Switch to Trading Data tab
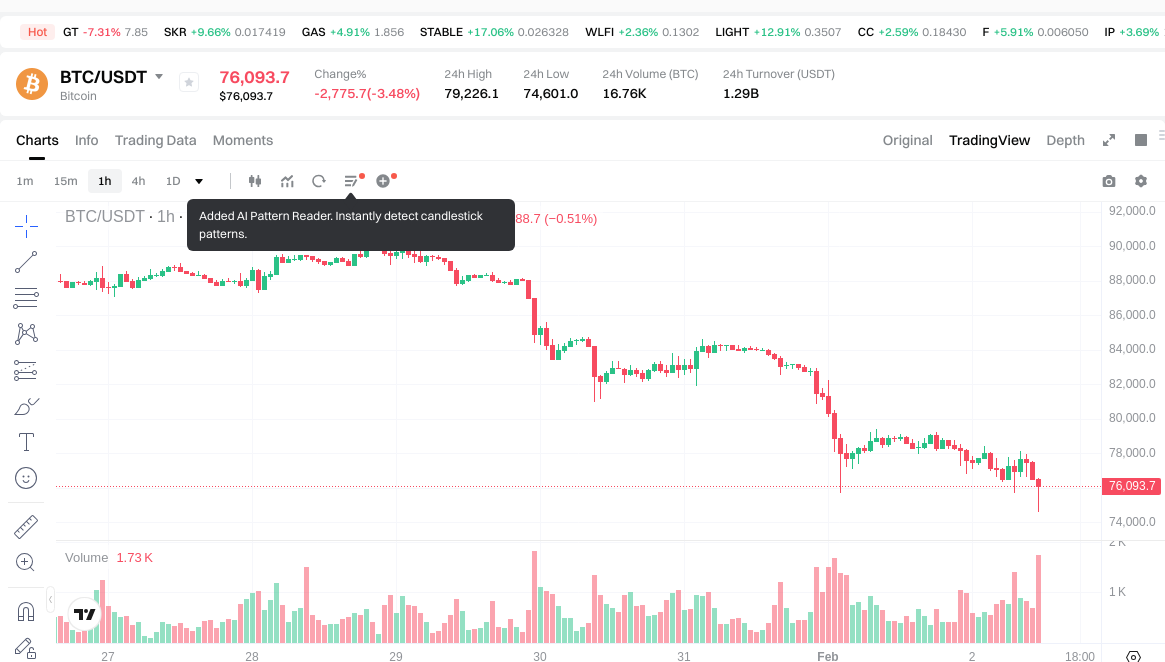The image size is (1165, 662). click(x=155, y=140)
